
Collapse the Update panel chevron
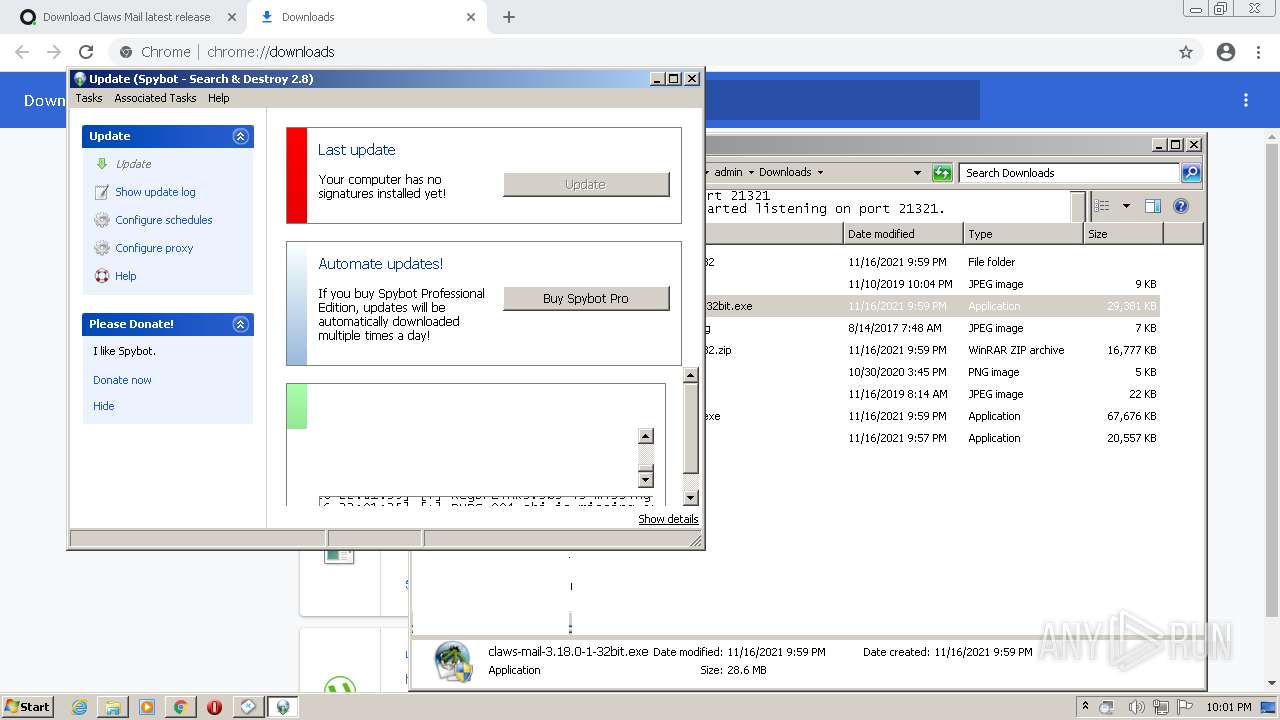pos(240,136)
